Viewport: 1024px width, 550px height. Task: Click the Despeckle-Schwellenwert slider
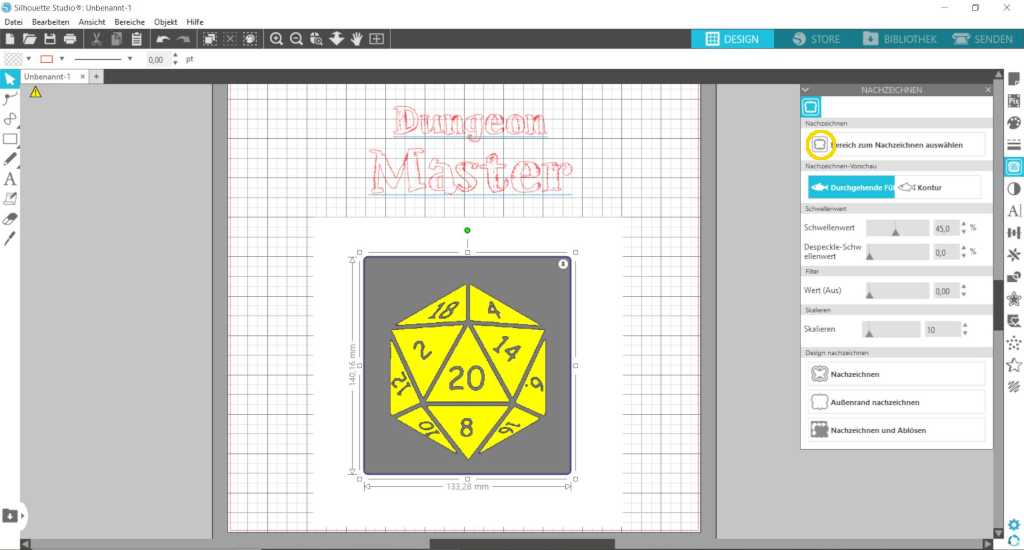click(x=897, y=252)
